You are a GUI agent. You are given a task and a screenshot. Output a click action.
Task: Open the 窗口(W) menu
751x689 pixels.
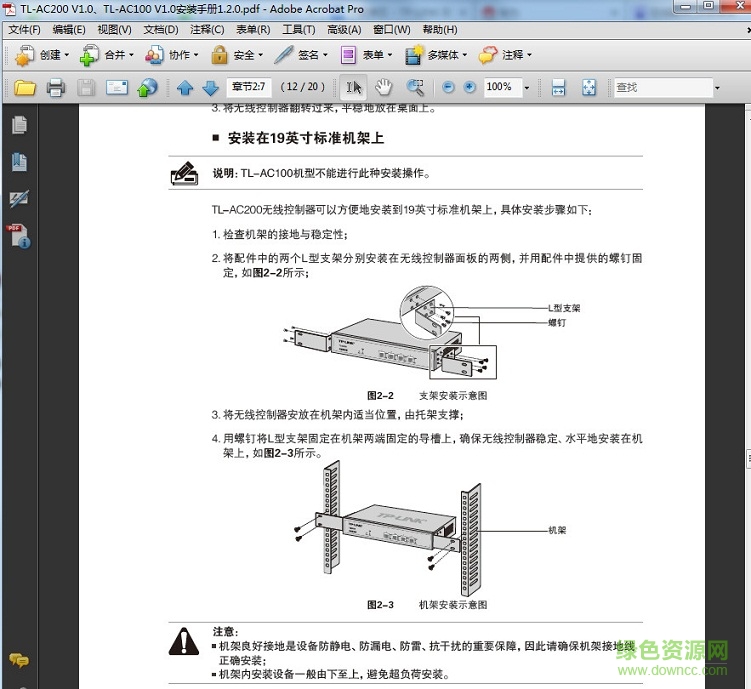392,30
